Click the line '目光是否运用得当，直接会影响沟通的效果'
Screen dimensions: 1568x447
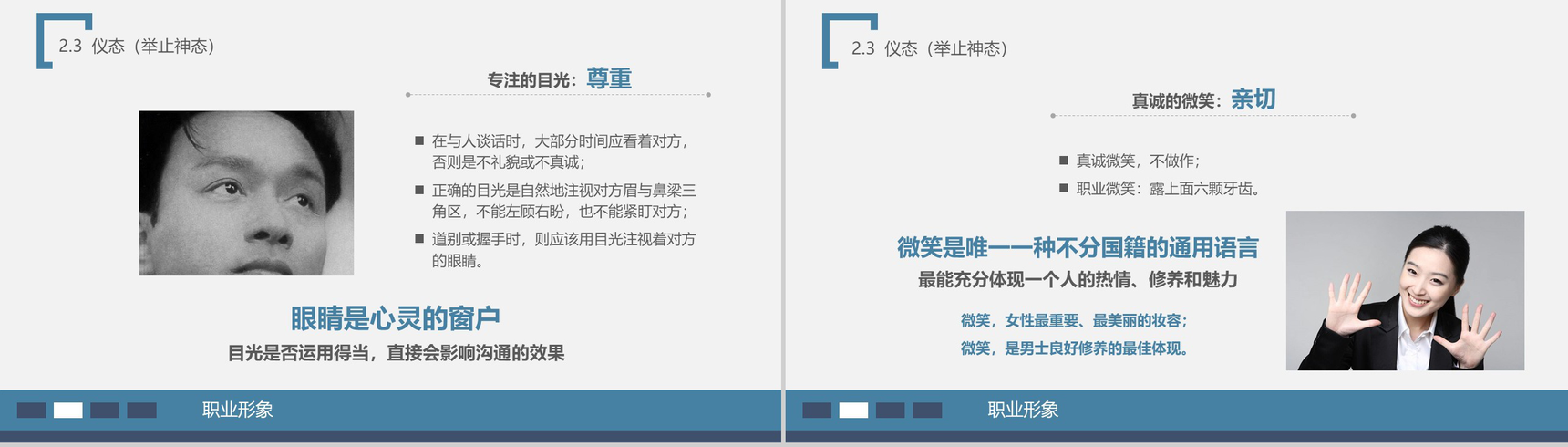396,353
